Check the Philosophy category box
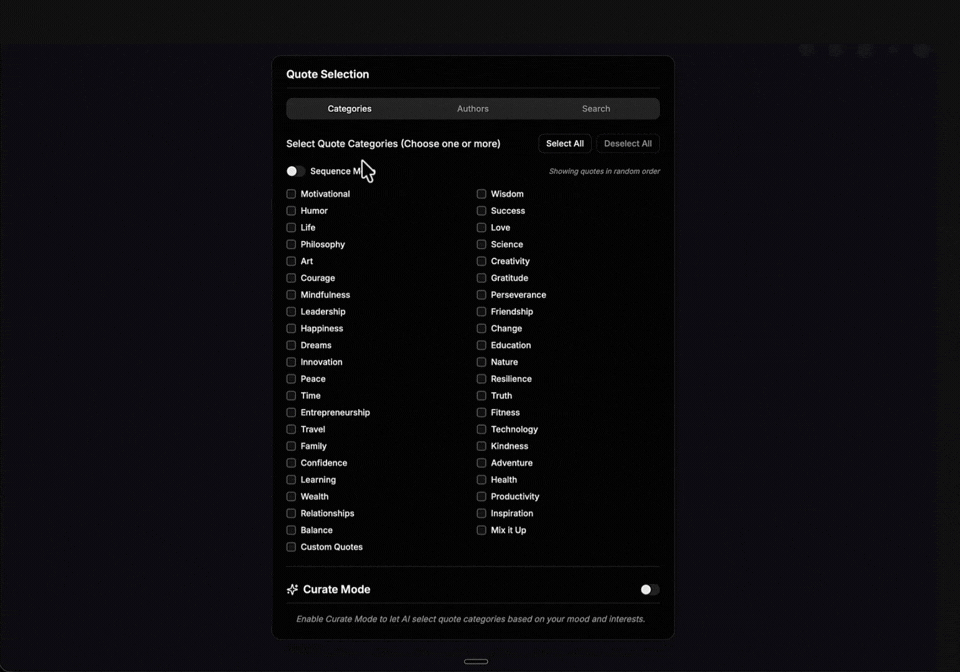This screenshot has height=672, width=960. (x=291, y=245)
